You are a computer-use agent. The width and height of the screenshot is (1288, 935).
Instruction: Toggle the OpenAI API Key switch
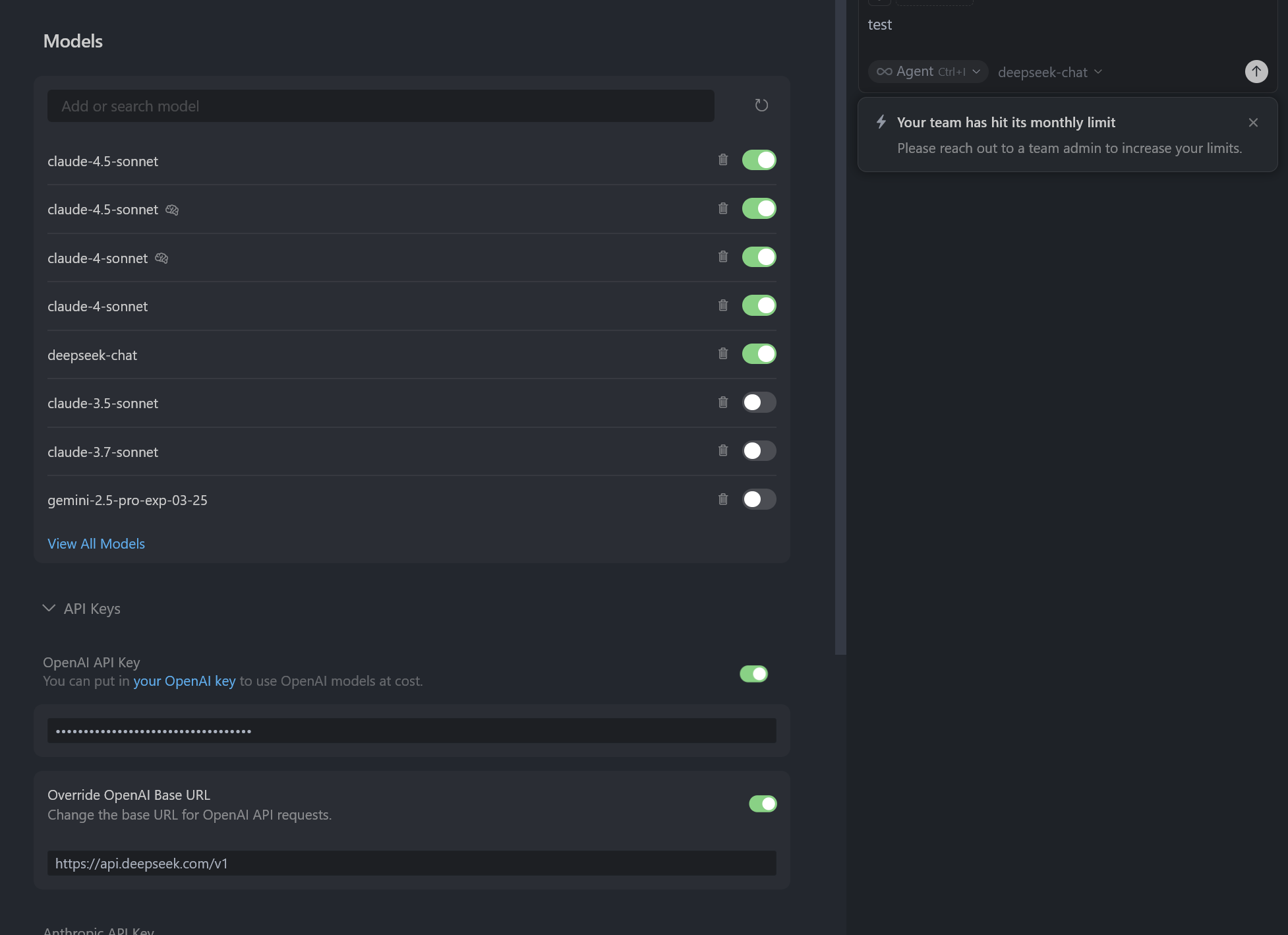click(x=753, y=674)
